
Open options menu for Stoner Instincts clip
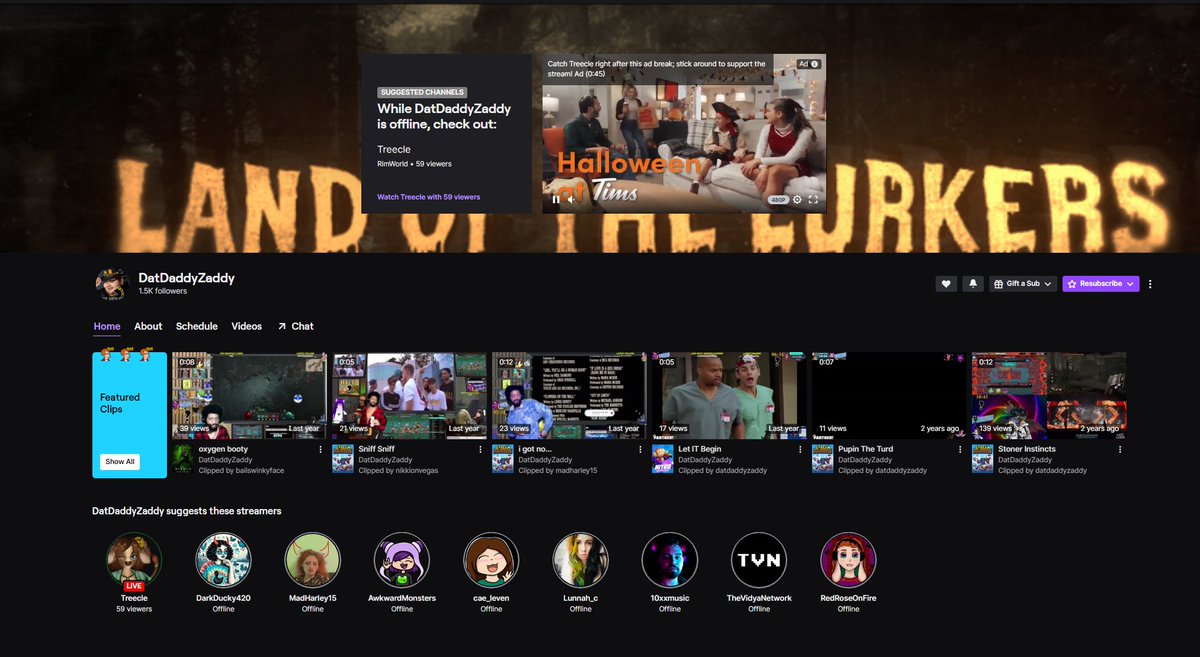(x=1121, y=450)
